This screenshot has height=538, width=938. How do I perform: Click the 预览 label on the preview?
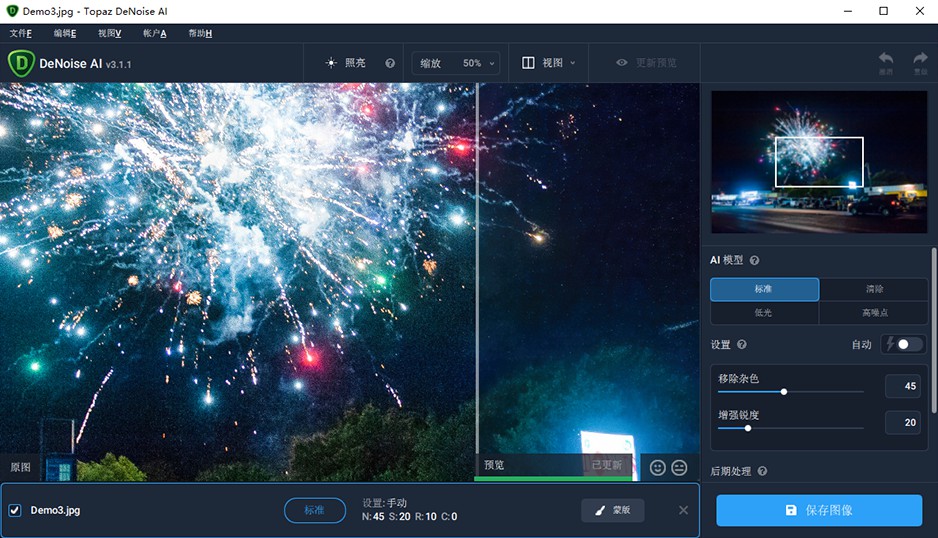[494, 466]
